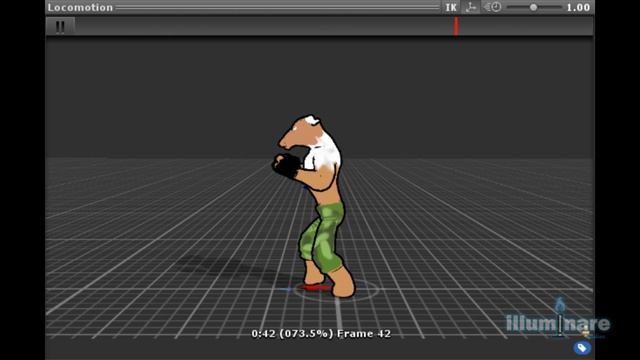The height and width of the screenshot is (360, 640).
Task: Click the Locomotion preview title
Action: coord(80,7)
